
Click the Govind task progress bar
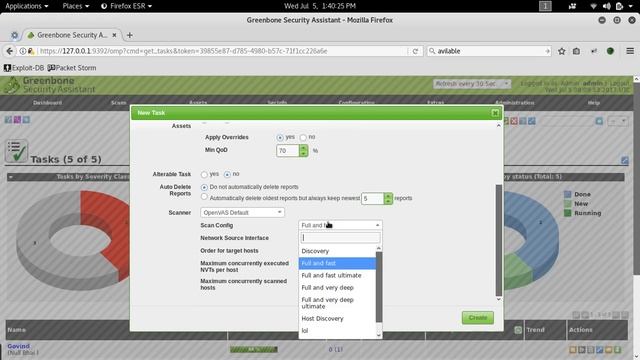click(253, 349)
